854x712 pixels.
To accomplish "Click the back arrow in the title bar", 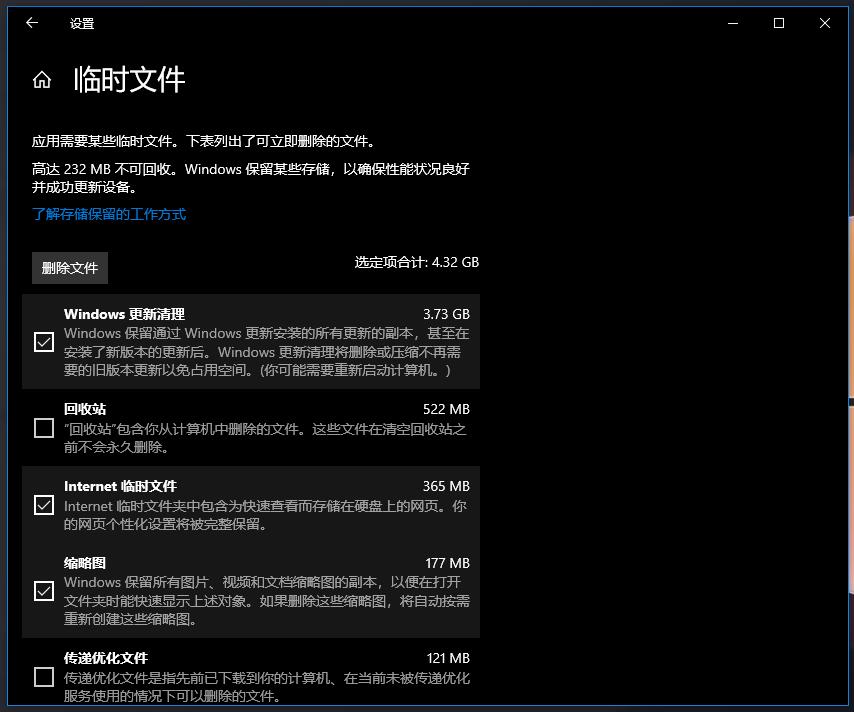I will (32, 23).
